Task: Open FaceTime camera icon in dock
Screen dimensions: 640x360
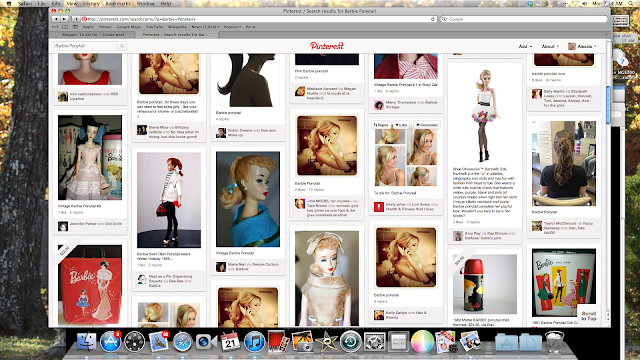Action: (x=206, y=342)
